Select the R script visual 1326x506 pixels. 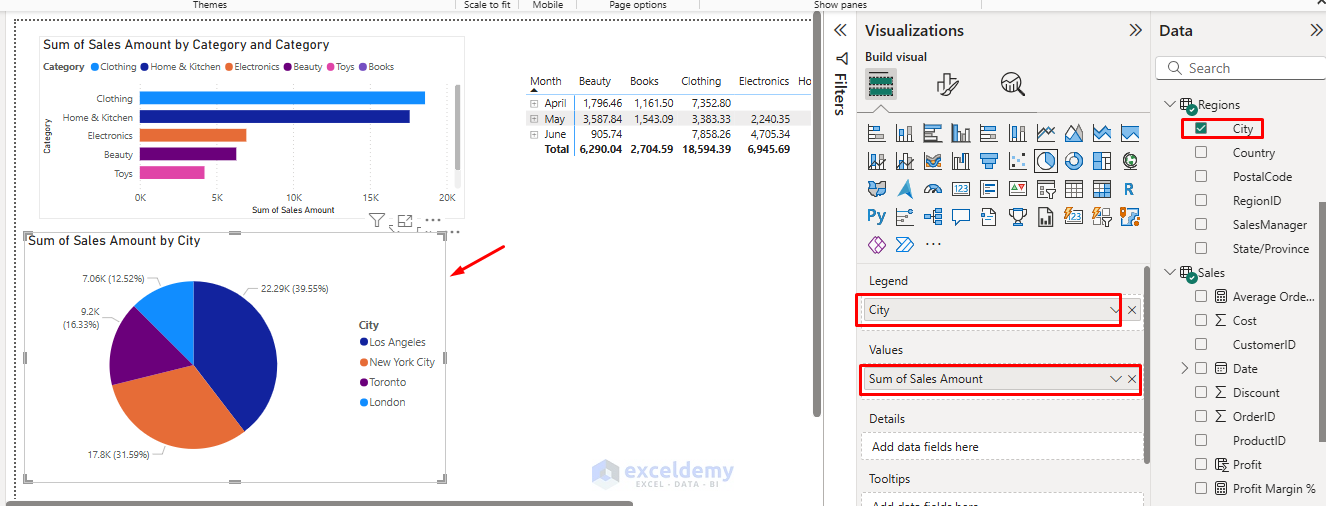[1130, 188]
